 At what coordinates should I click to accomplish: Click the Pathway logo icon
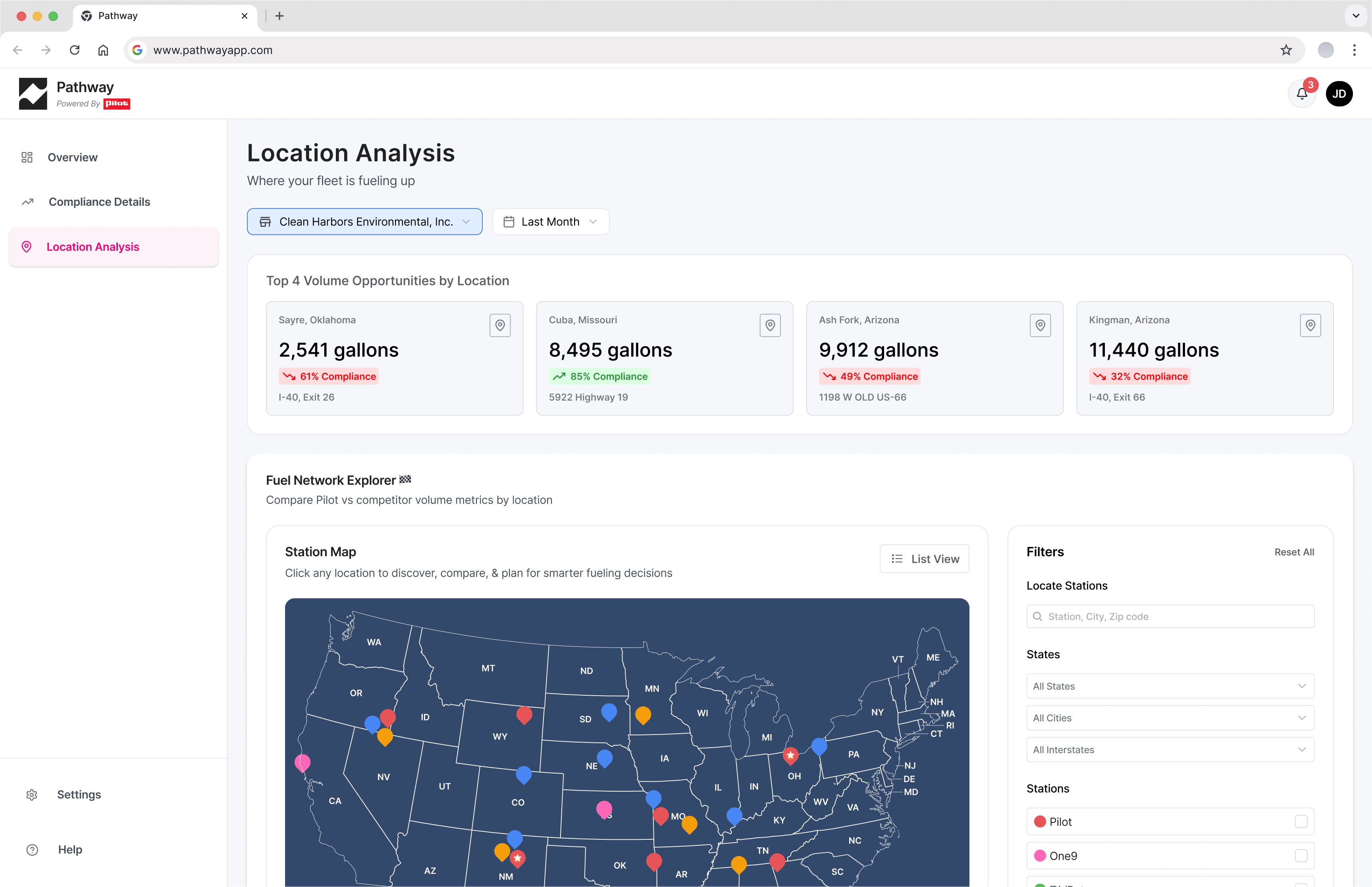coord(33,94)
